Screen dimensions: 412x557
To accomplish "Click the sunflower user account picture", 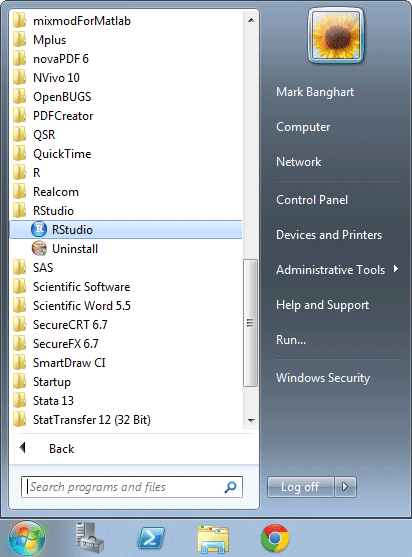I will pyautogui.click(x=336, y=36).
